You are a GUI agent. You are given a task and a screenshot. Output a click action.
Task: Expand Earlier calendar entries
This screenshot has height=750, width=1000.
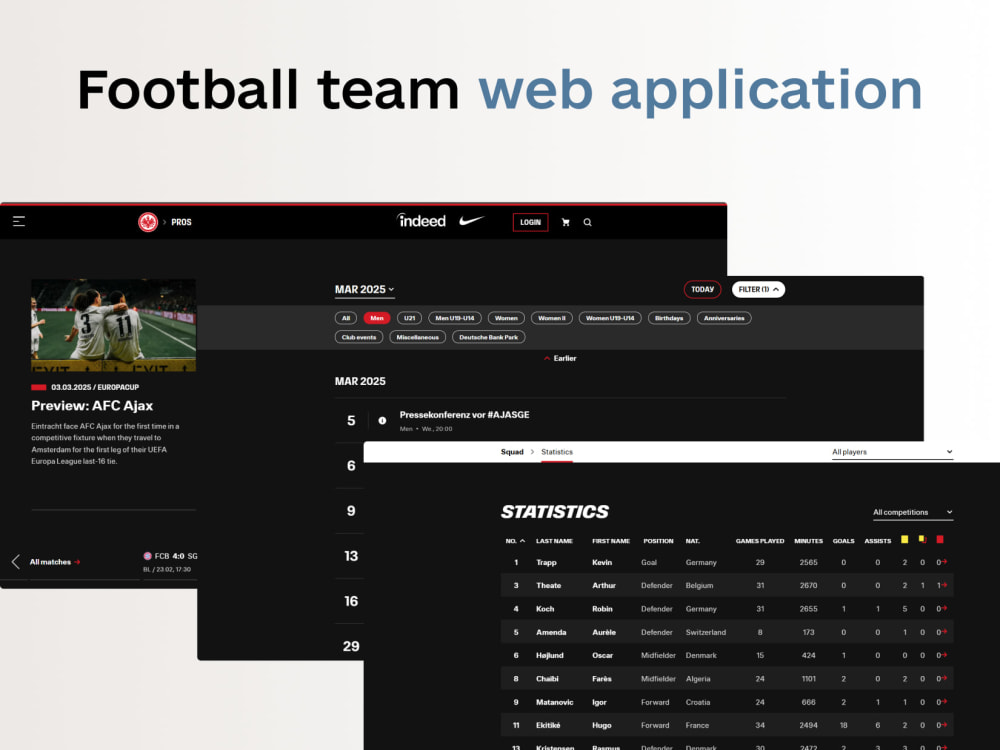(x=560, y=358)
